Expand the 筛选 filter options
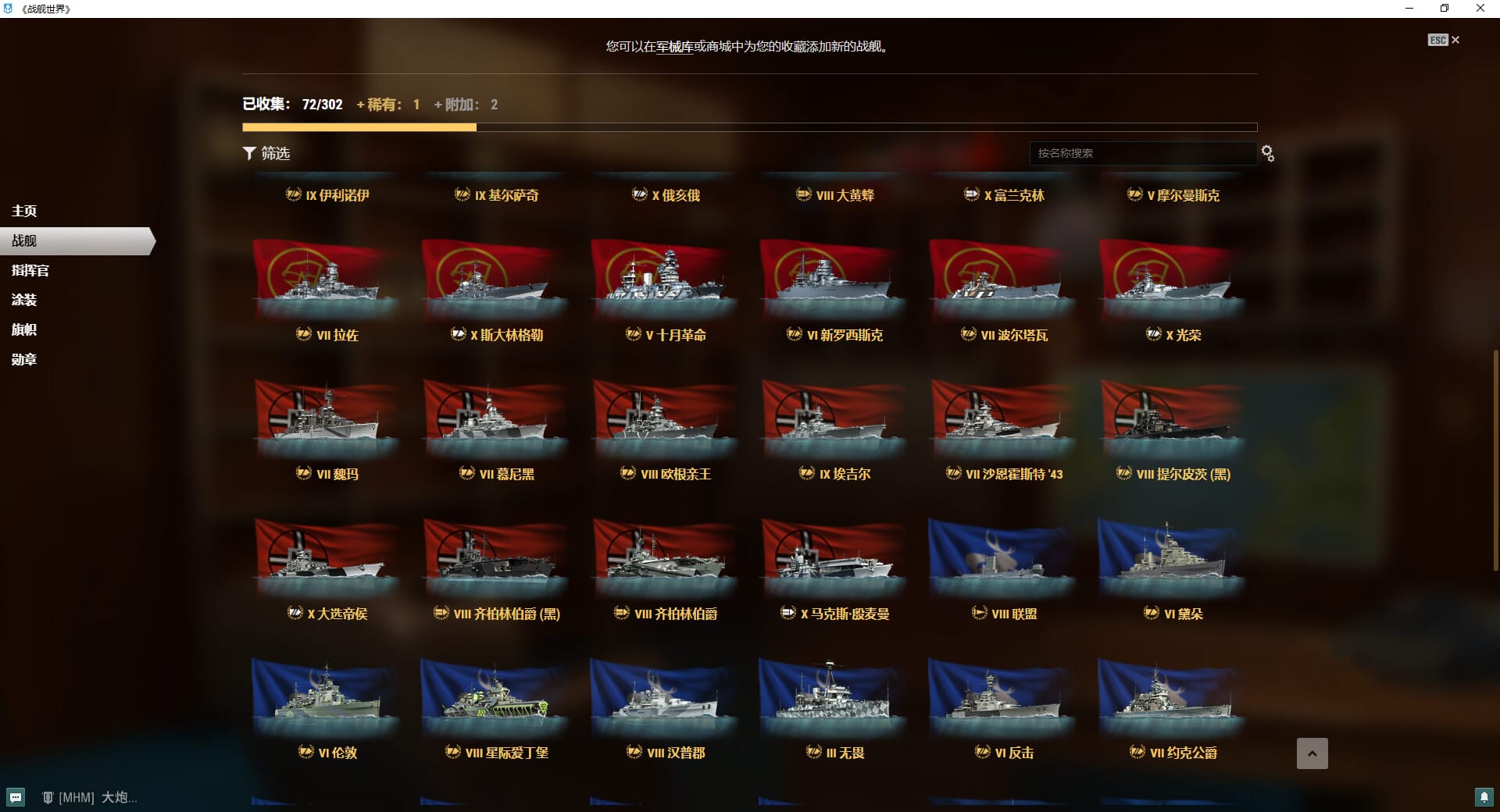The height and width of the screenshot is (812, 1500). coord(266,153)
